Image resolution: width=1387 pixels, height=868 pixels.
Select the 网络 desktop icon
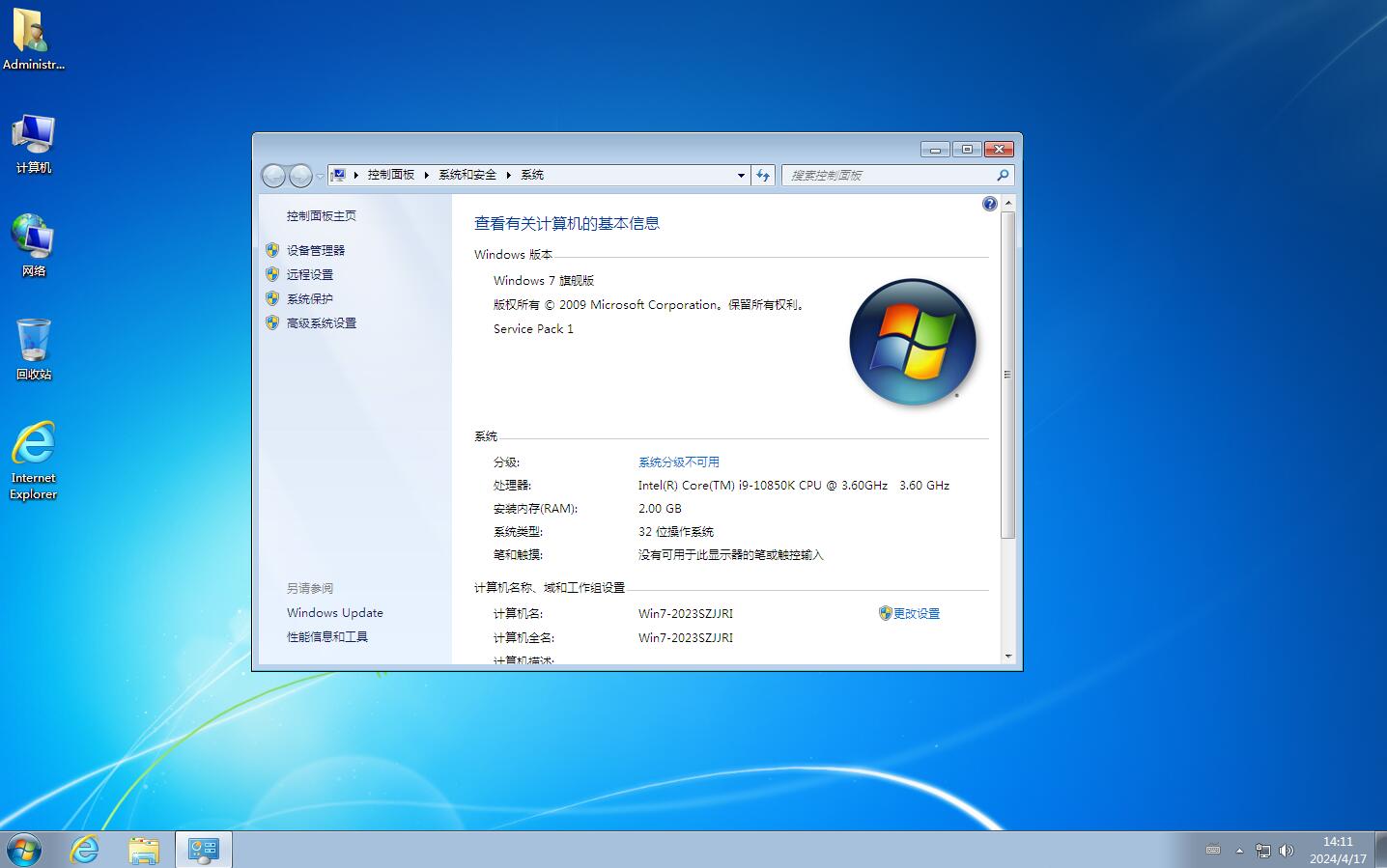33,245
